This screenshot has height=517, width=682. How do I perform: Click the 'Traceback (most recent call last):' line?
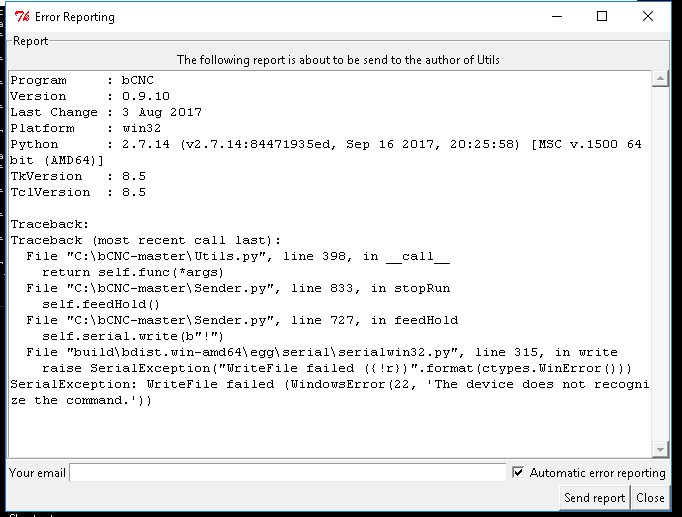tap(146, 240)
